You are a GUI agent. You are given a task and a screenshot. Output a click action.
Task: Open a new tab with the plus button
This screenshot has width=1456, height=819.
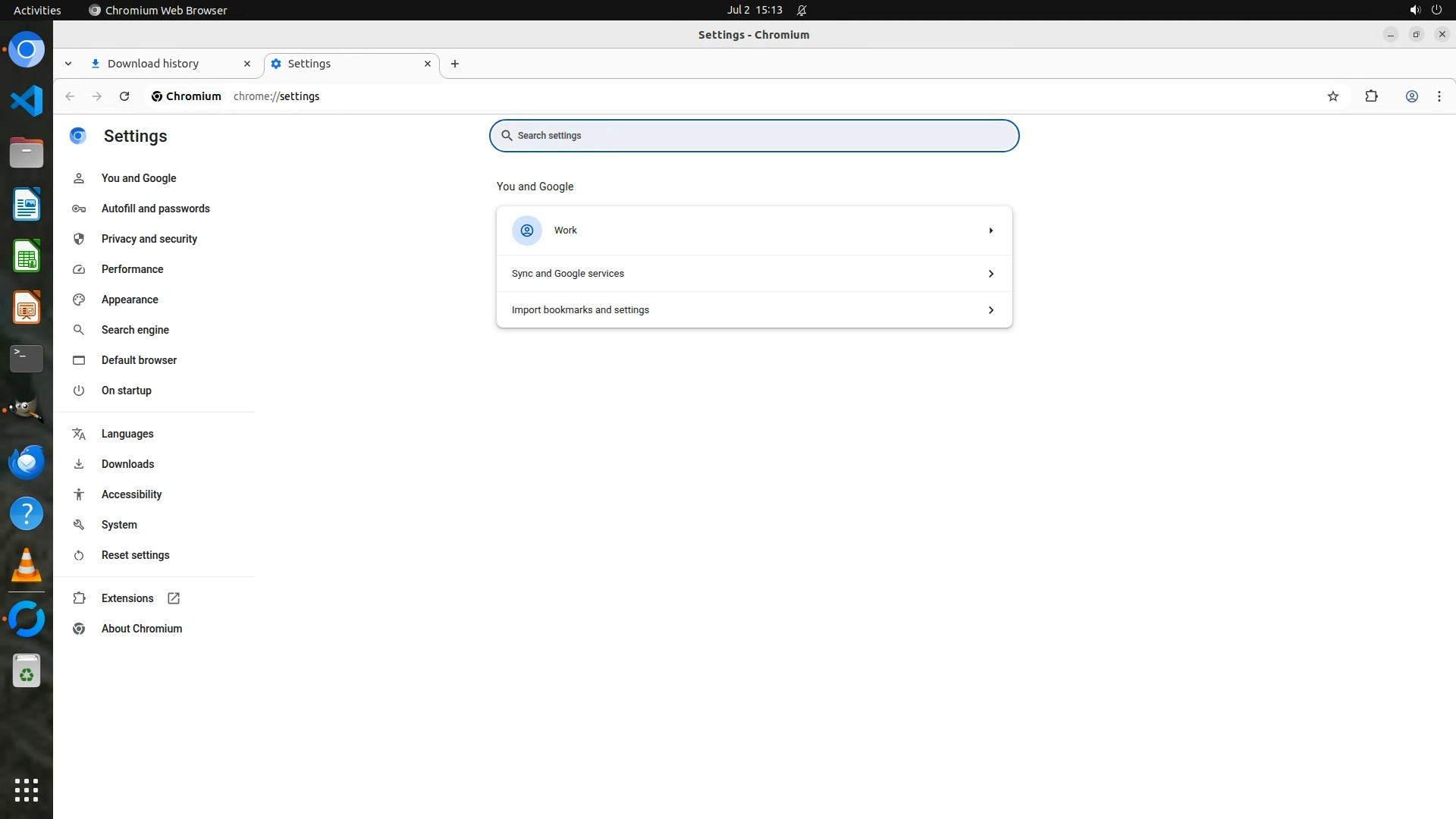click(454, 64)
